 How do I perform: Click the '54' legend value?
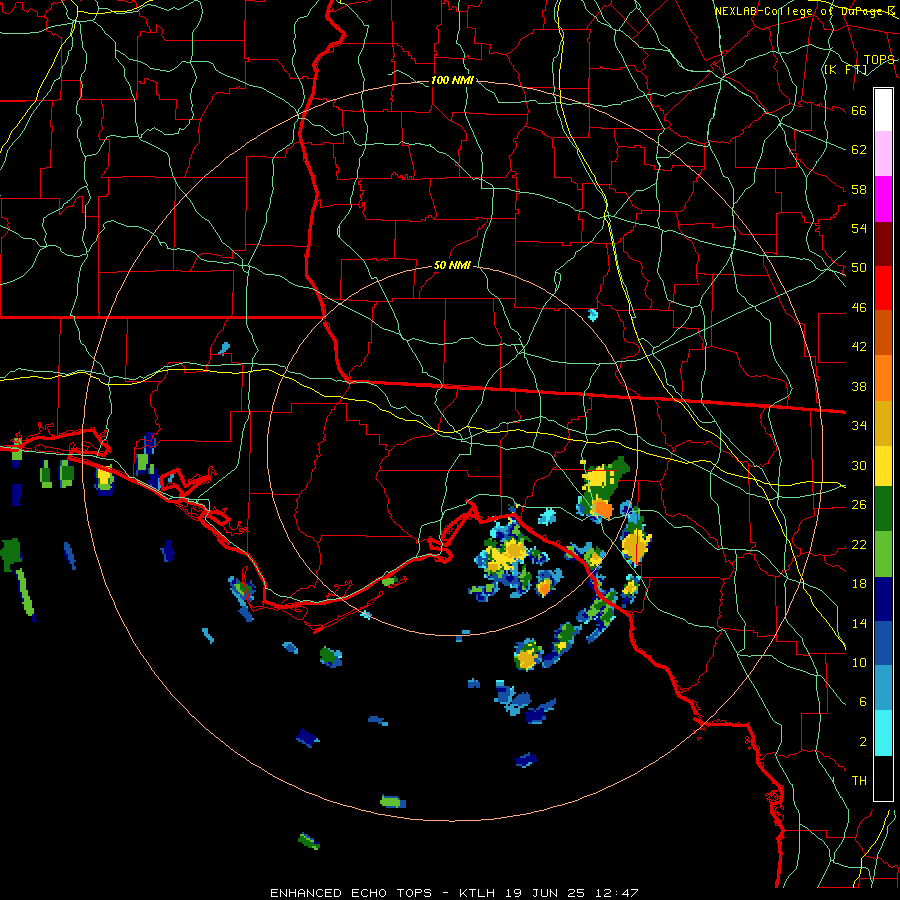[859, 228]
